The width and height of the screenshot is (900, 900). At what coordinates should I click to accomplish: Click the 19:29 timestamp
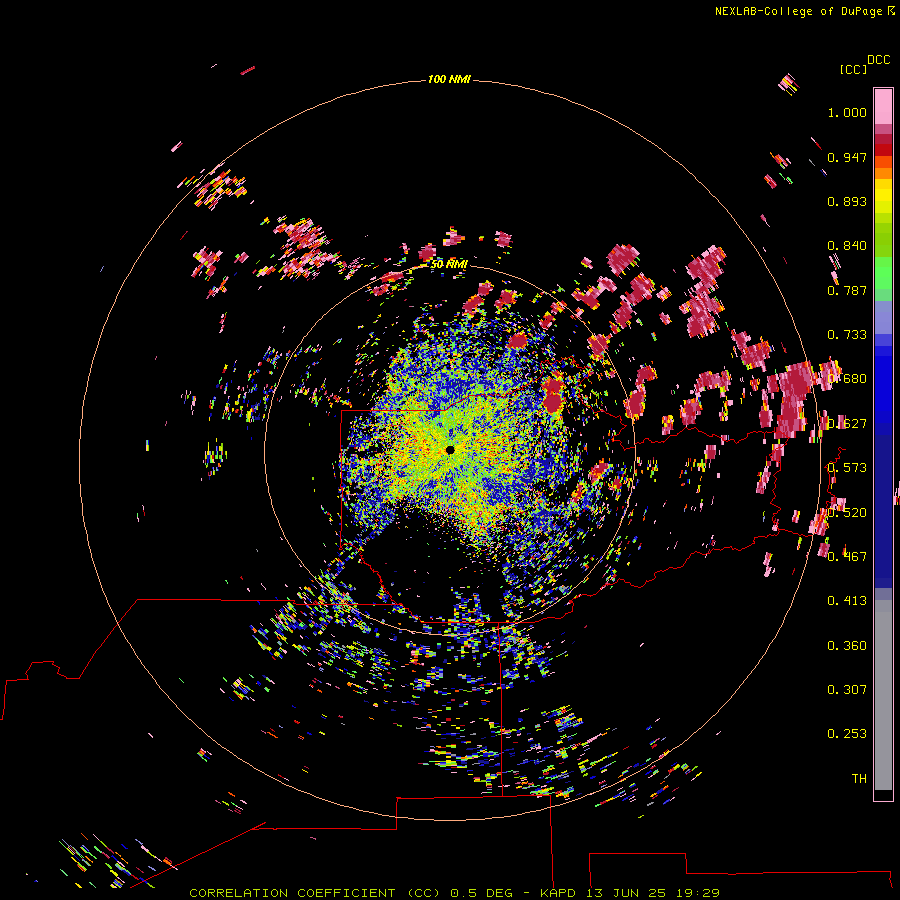(697, 893)
